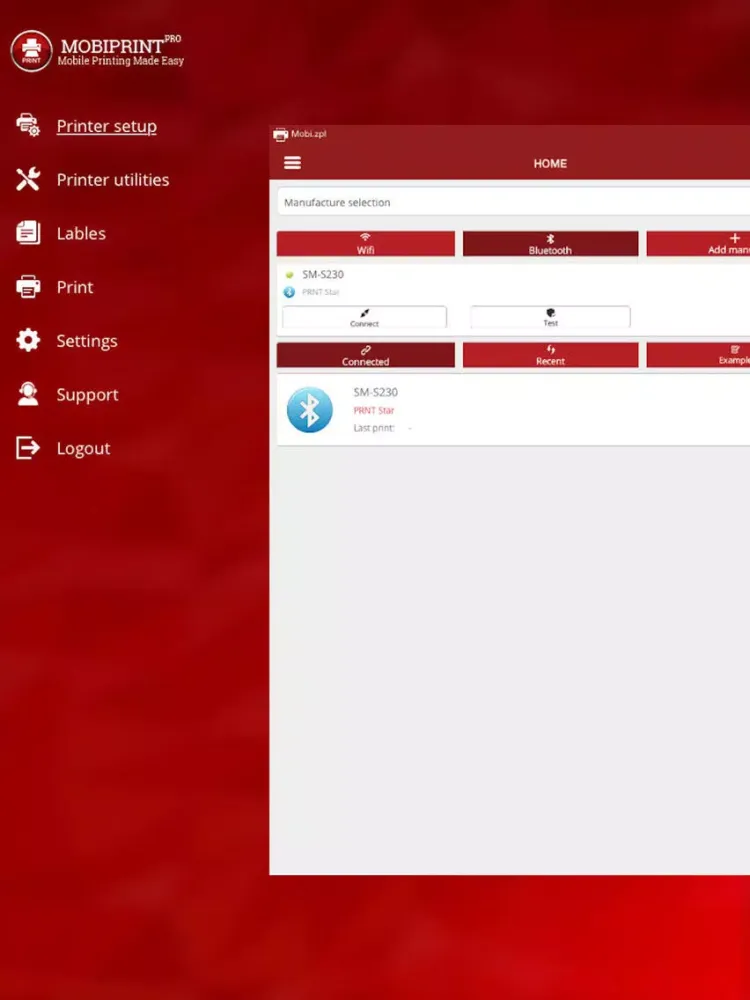Click the Test button for SM-S230

point(550,317)
